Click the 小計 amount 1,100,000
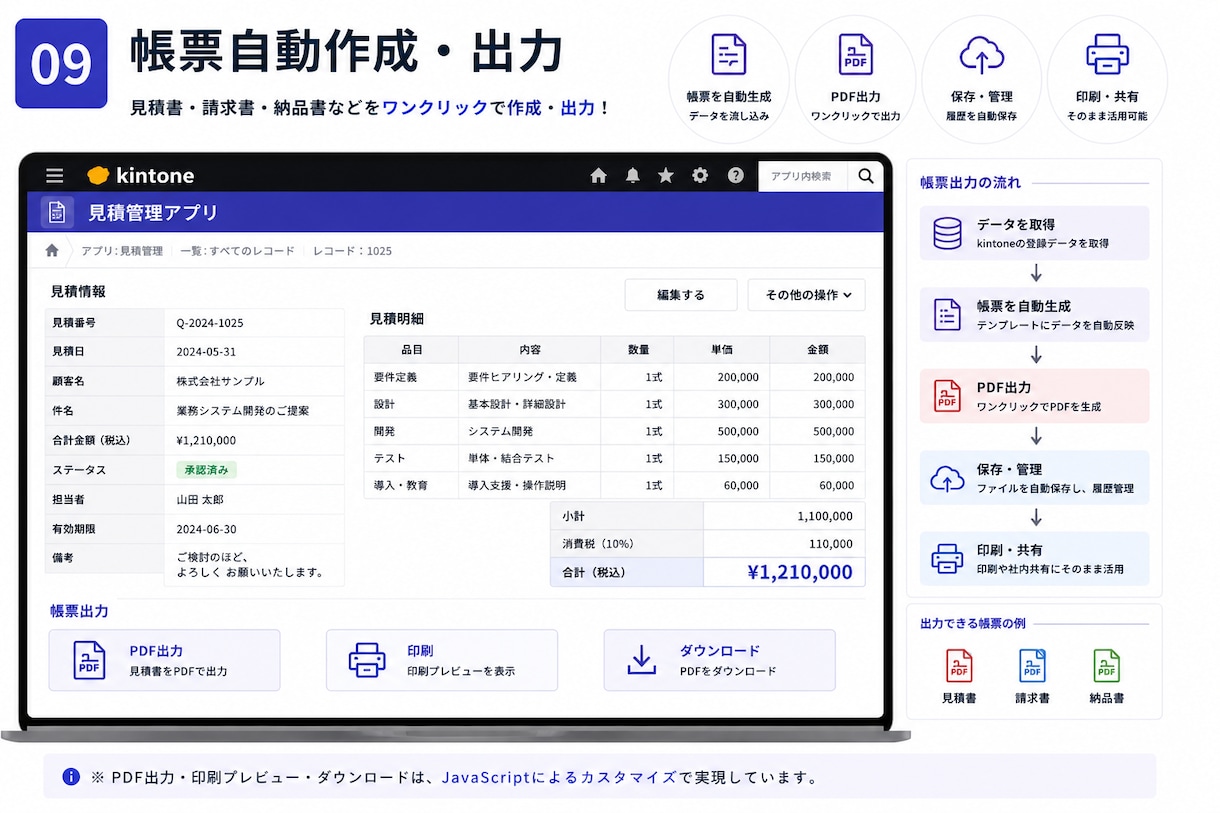1220x813 pixels. 825,516
